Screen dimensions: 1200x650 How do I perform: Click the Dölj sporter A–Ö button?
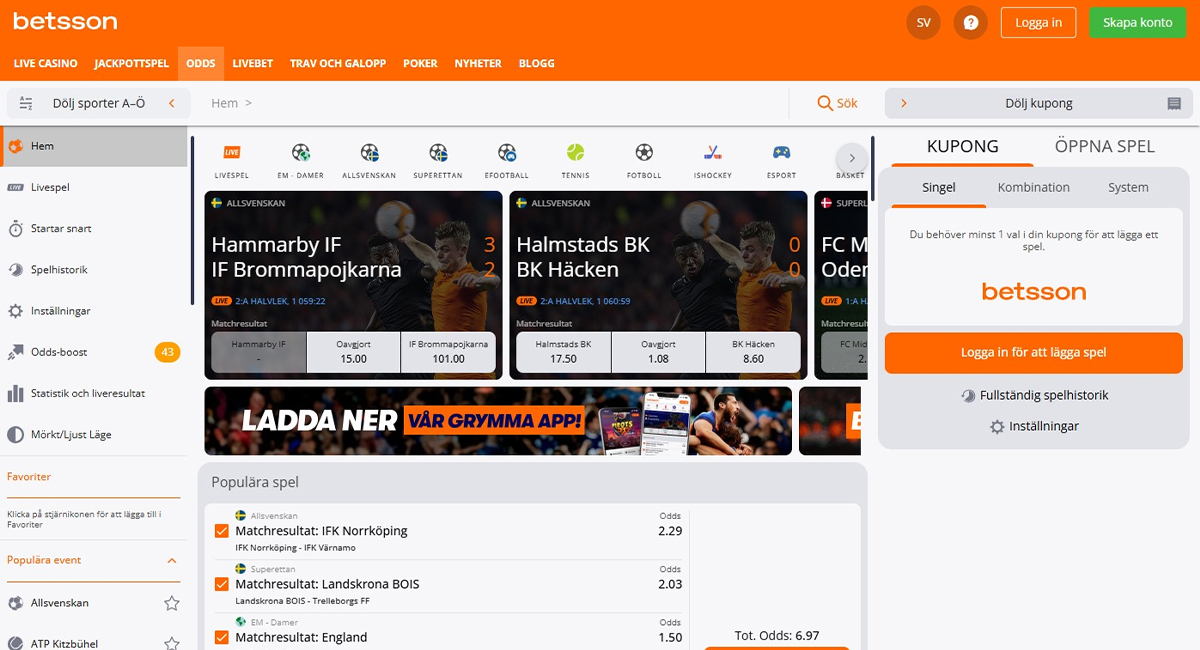(x=98, y=103)
